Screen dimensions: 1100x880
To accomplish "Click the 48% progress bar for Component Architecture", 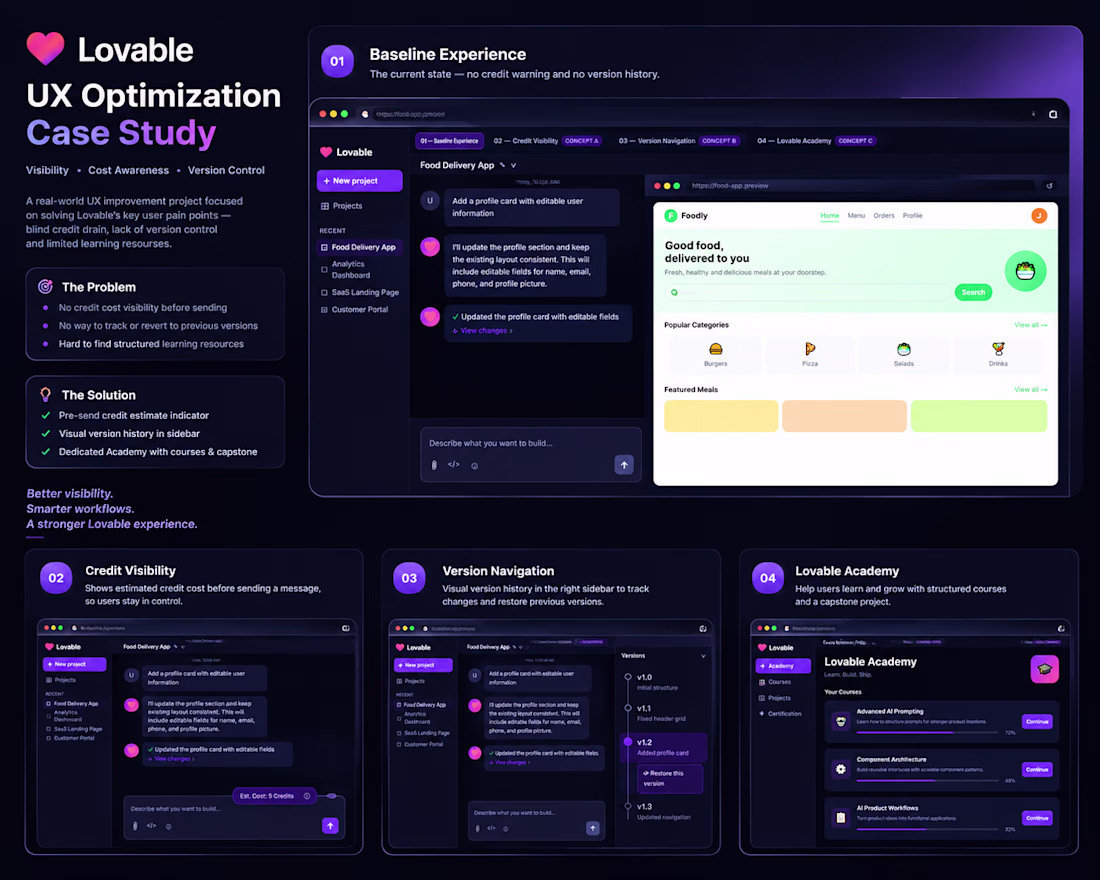I will 927,780.
